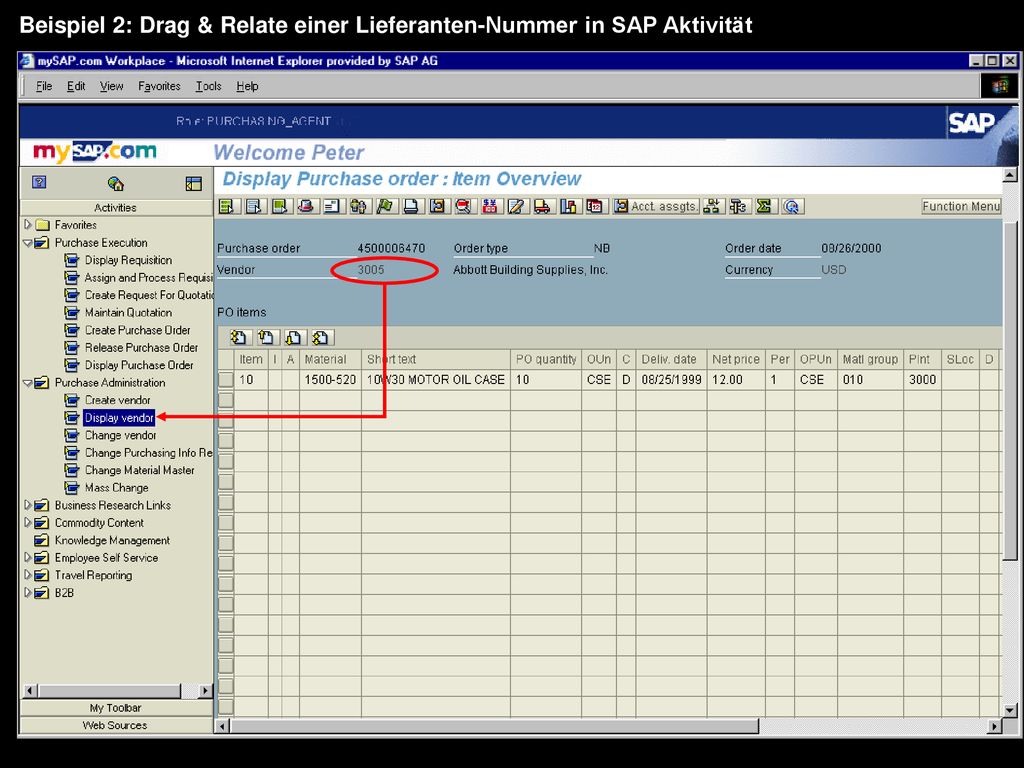This screenshot has width=1024, height=768.
Task: Expand the B2B folder
Action: click(27, 593)
